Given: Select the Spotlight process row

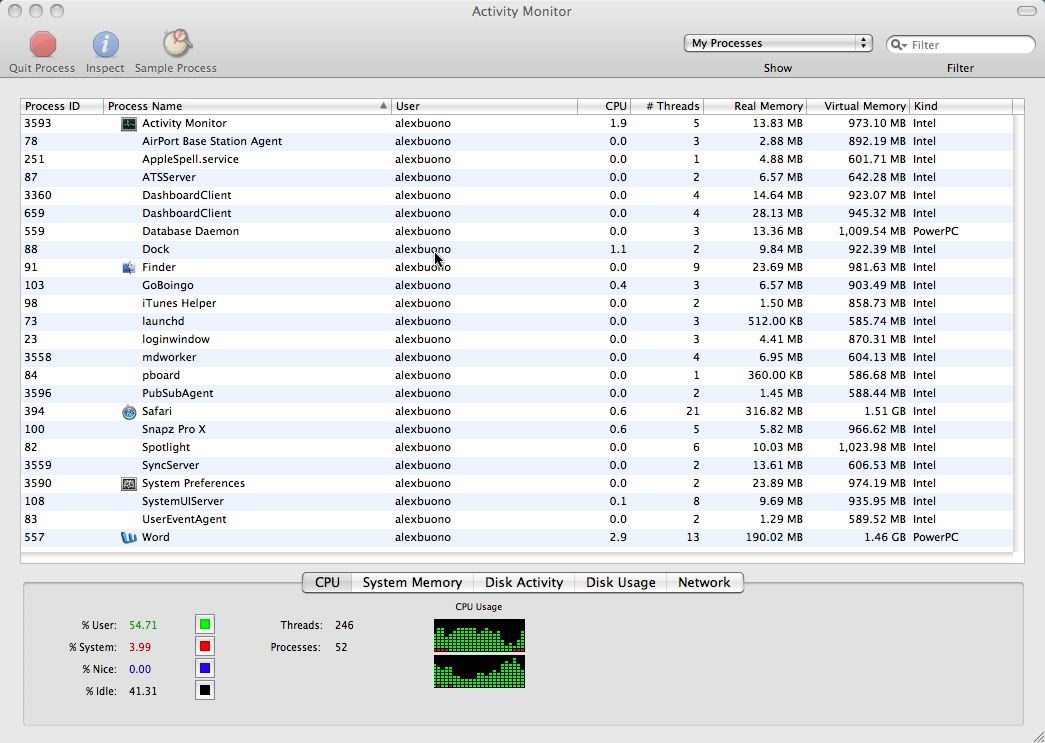Looking at the screenshot, I should click(x=517, y=447).
